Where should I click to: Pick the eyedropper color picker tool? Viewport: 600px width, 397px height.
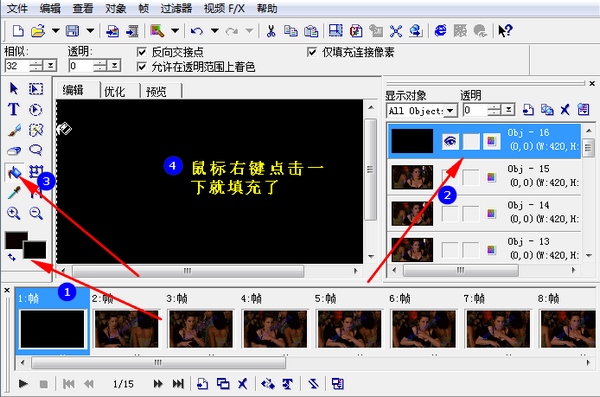point(14,193)
